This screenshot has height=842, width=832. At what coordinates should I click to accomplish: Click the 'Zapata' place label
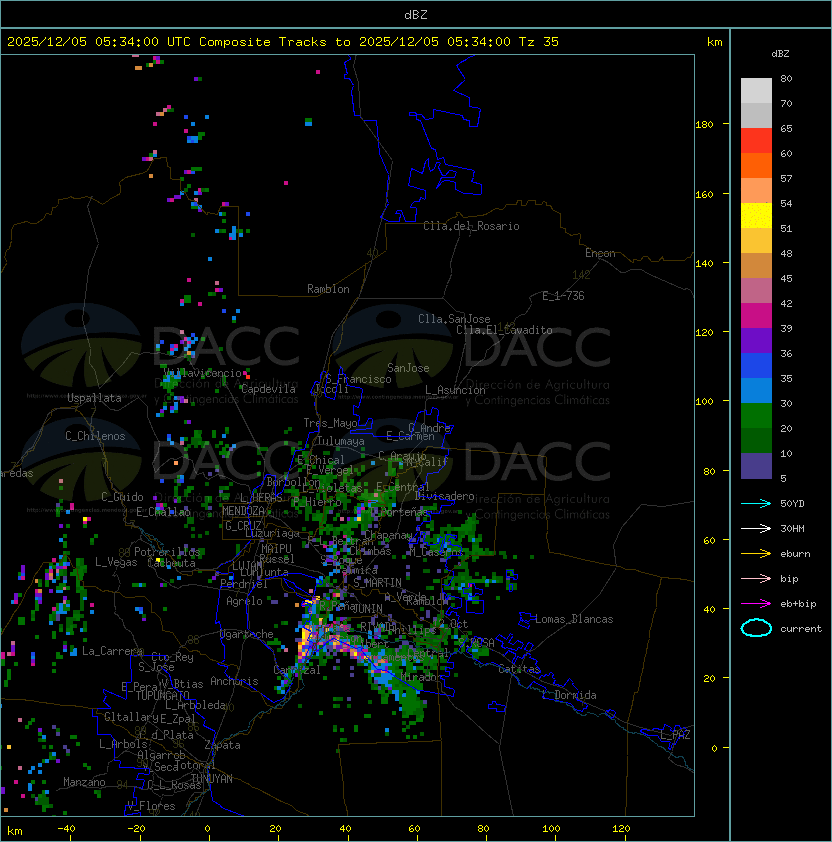pos(222,745)
